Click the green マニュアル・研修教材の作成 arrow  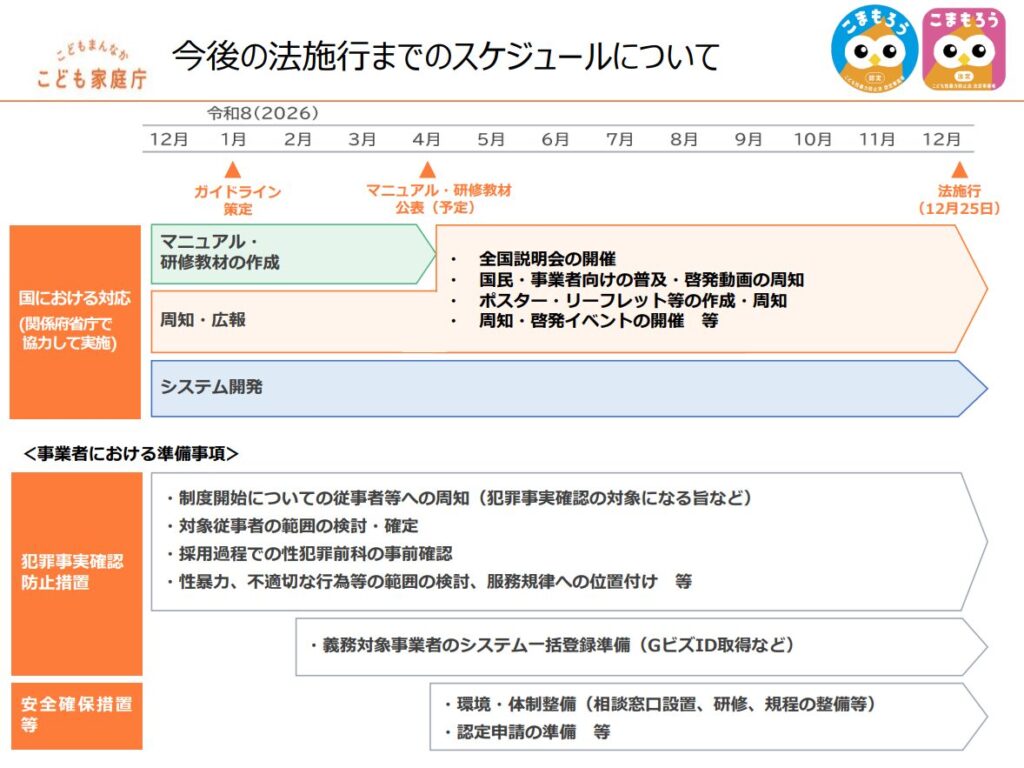pyautogui.click(x=290, y=253)
